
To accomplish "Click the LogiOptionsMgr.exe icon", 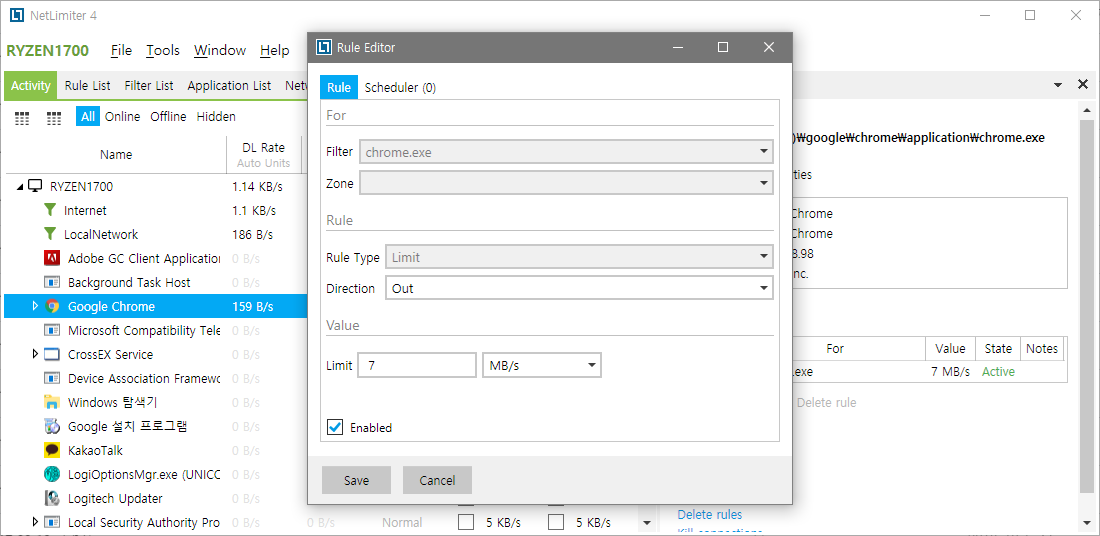I will point(52,474).
